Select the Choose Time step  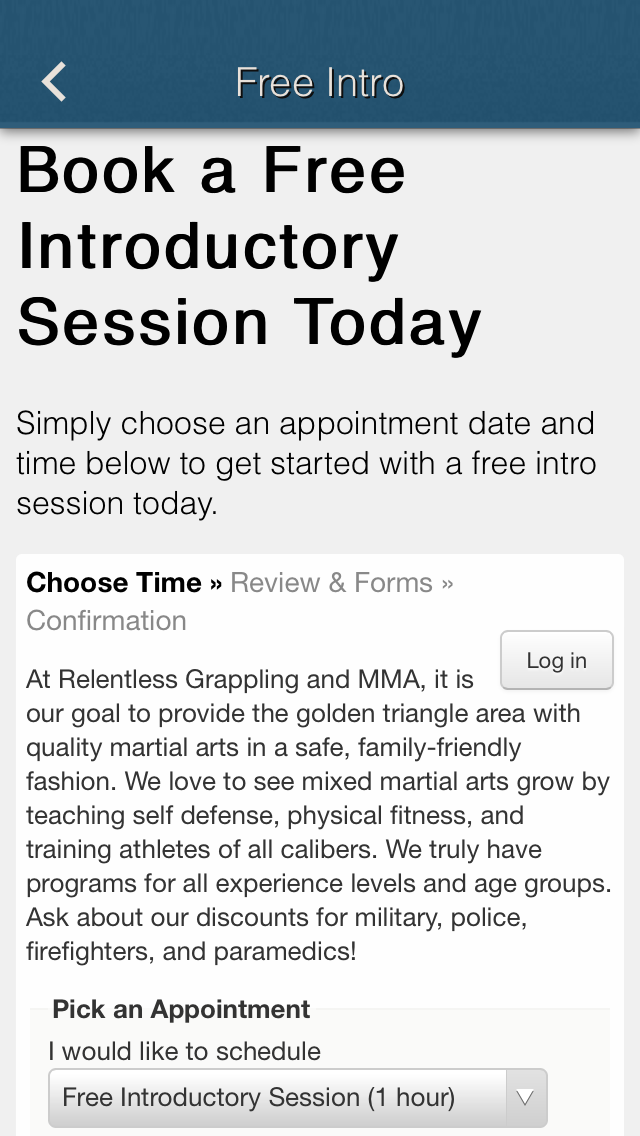[114, 583]
